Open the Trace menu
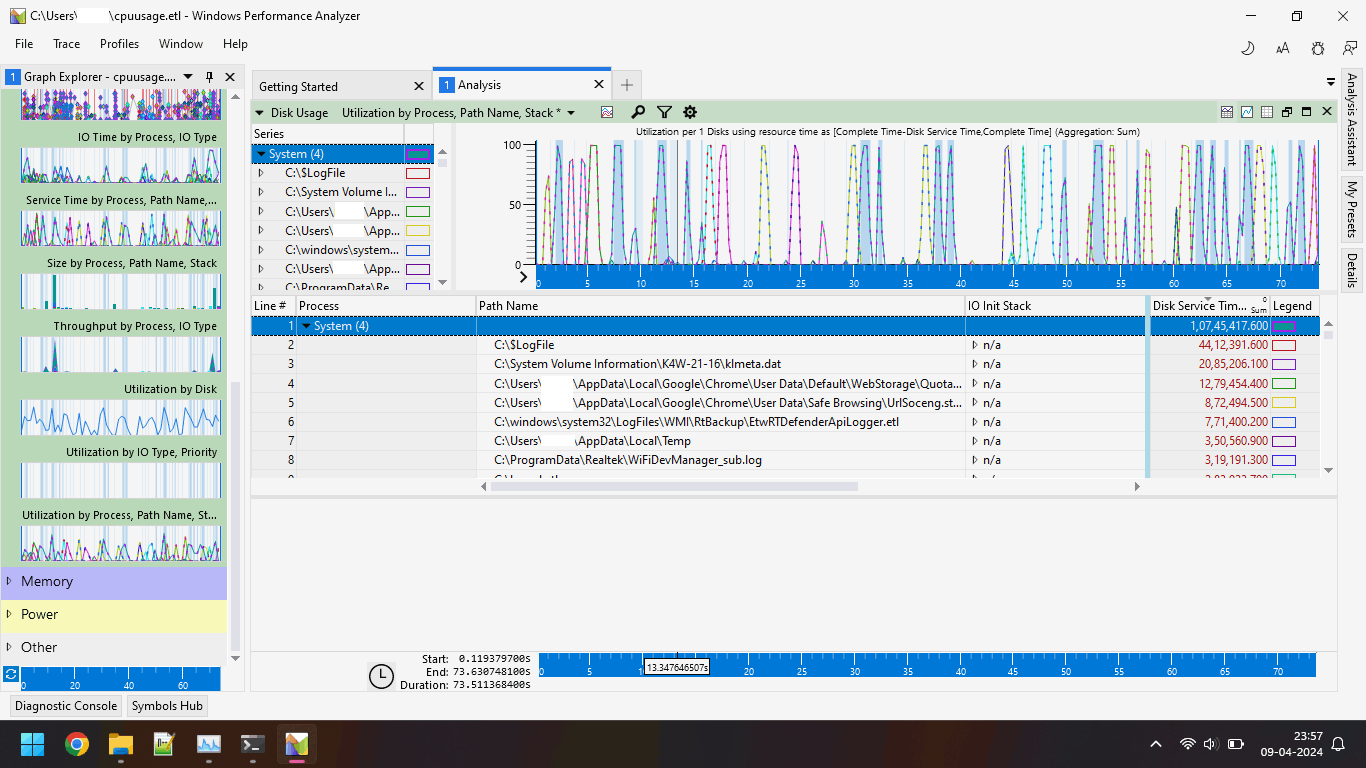Viewport: 1366px width, 768px height. (x=67, y=44)
